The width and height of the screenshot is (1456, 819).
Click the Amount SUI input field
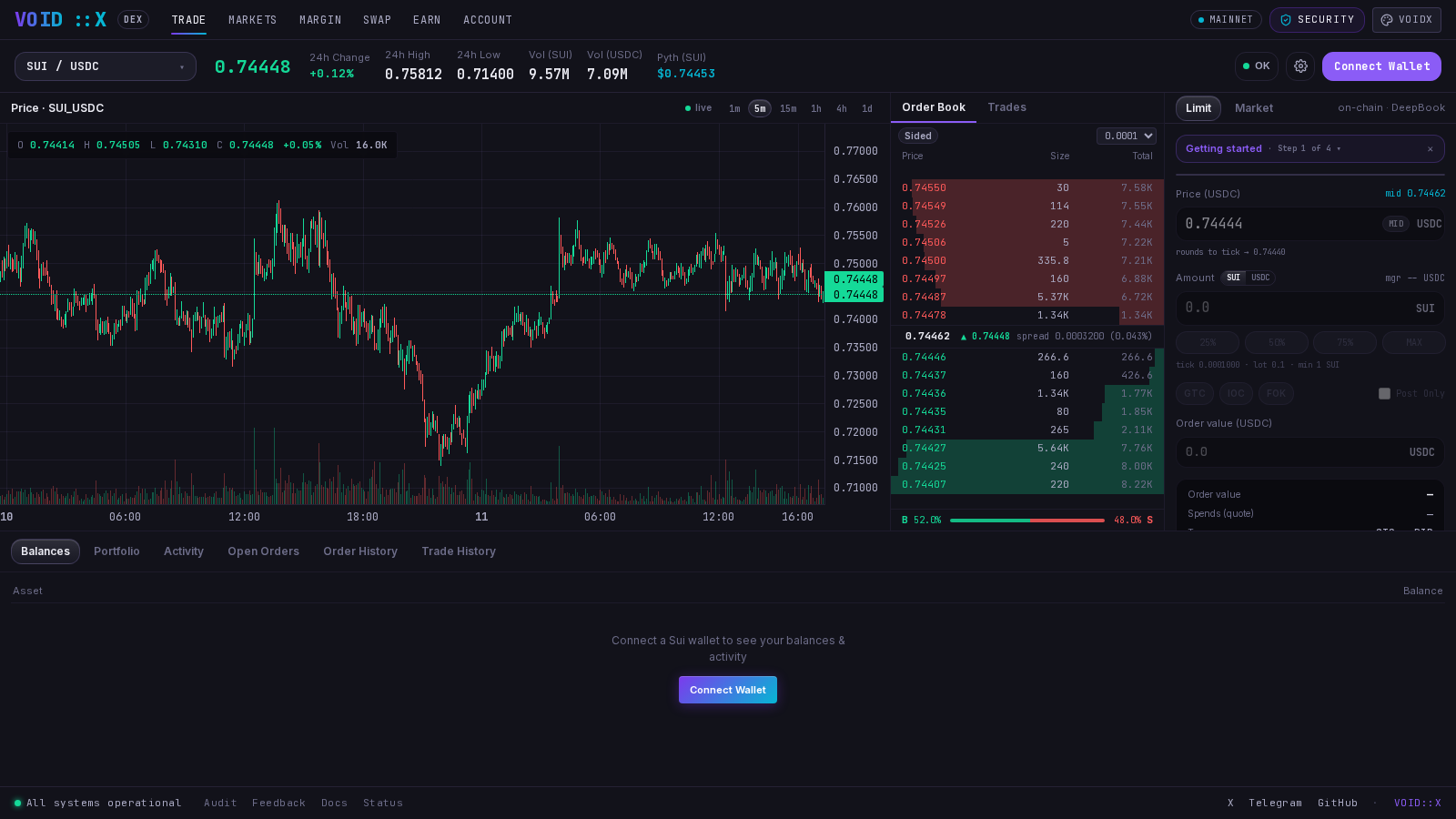click(x=1310, y=308)
